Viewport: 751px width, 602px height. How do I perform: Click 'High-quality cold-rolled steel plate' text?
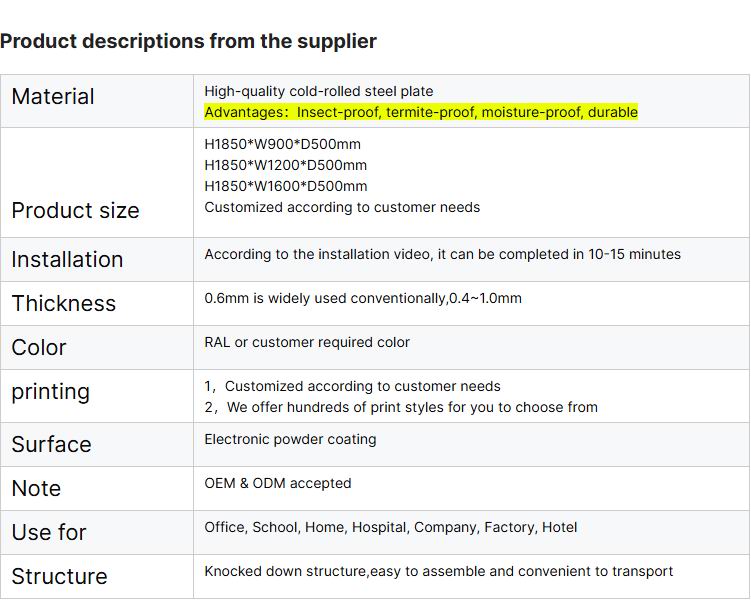coord(319,91)
